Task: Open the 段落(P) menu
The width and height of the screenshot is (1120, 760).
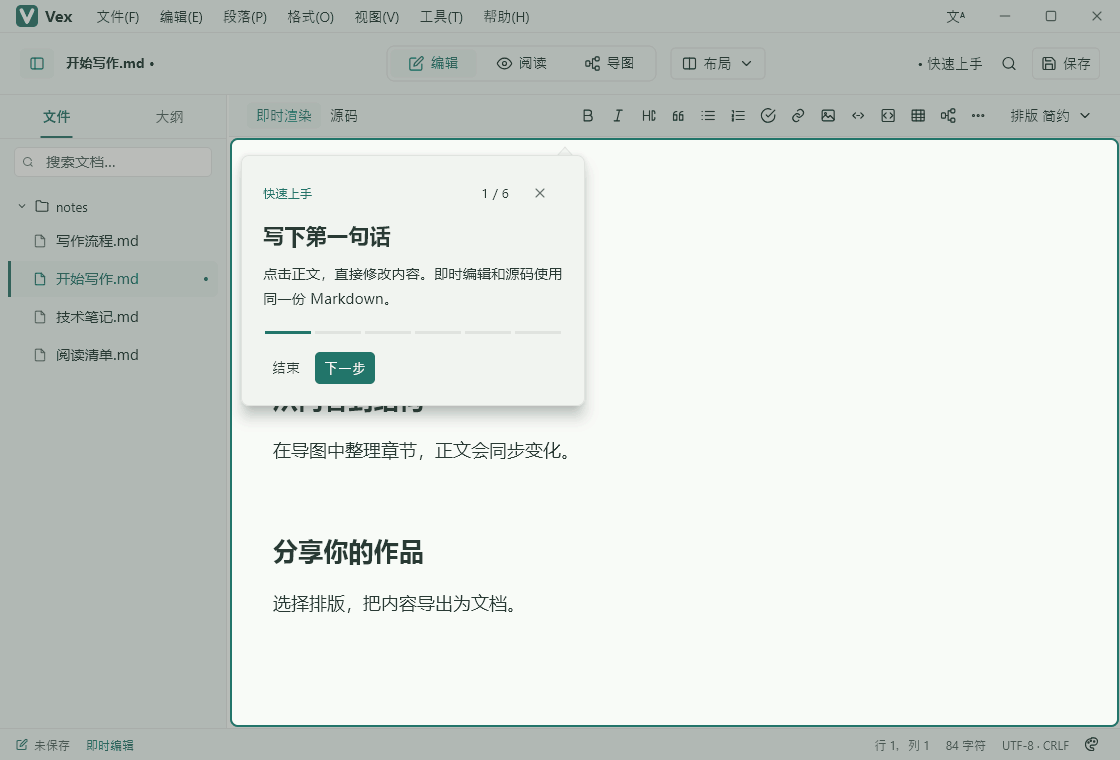Action: 245,16
